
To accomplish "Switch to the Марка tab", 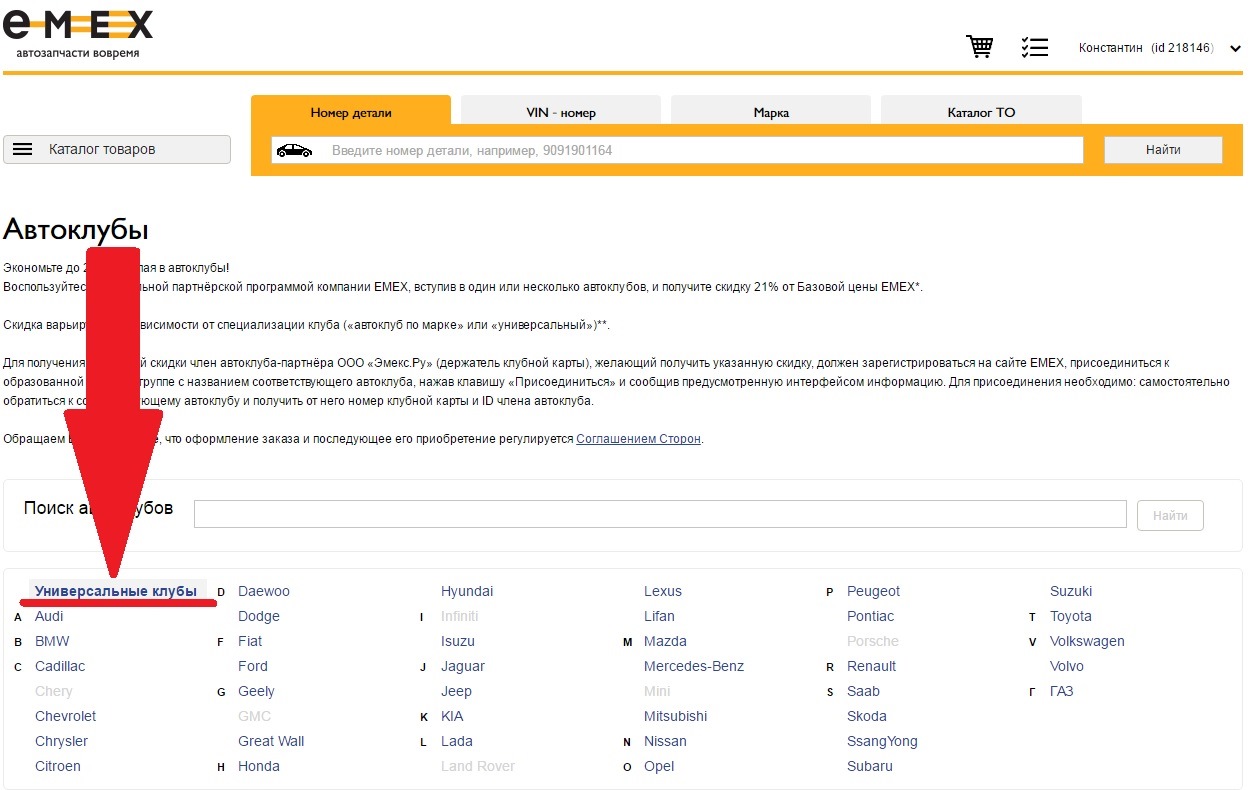I will pyautogui.click(x=771, y=112).
